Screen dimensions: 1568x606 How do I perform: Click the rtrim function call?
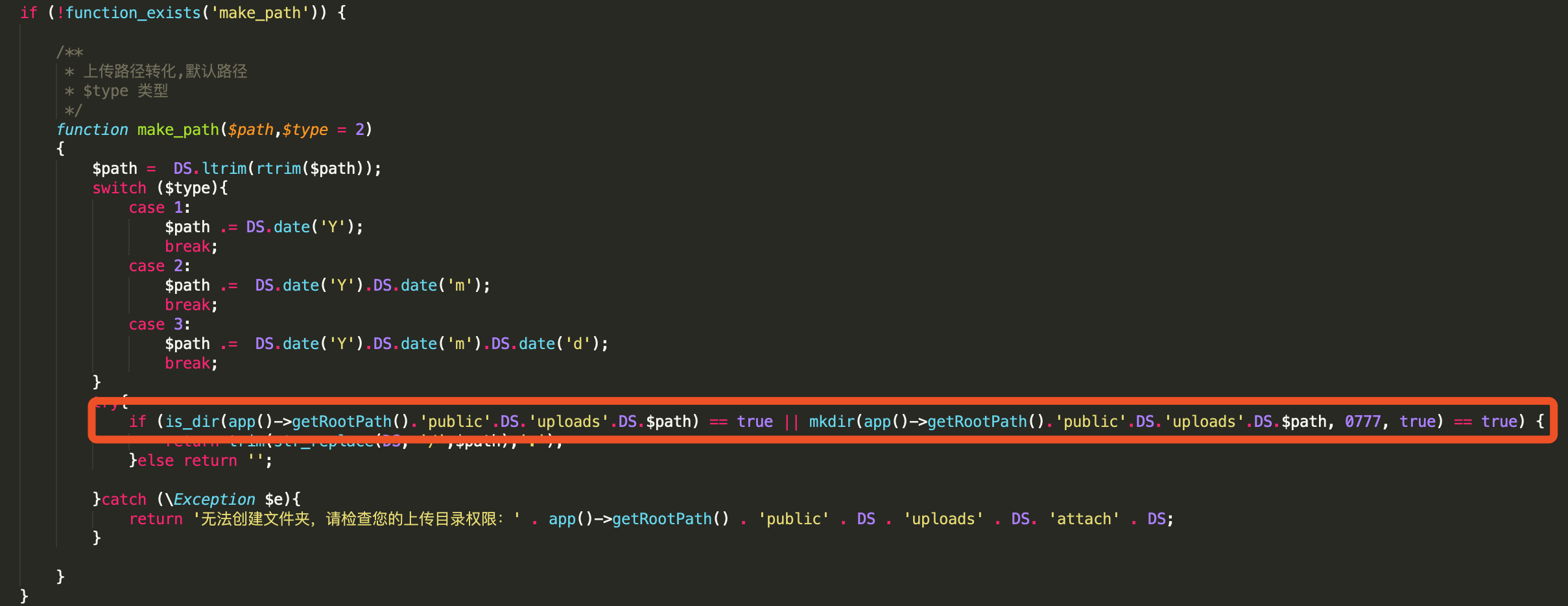click(x=279, y=169)
